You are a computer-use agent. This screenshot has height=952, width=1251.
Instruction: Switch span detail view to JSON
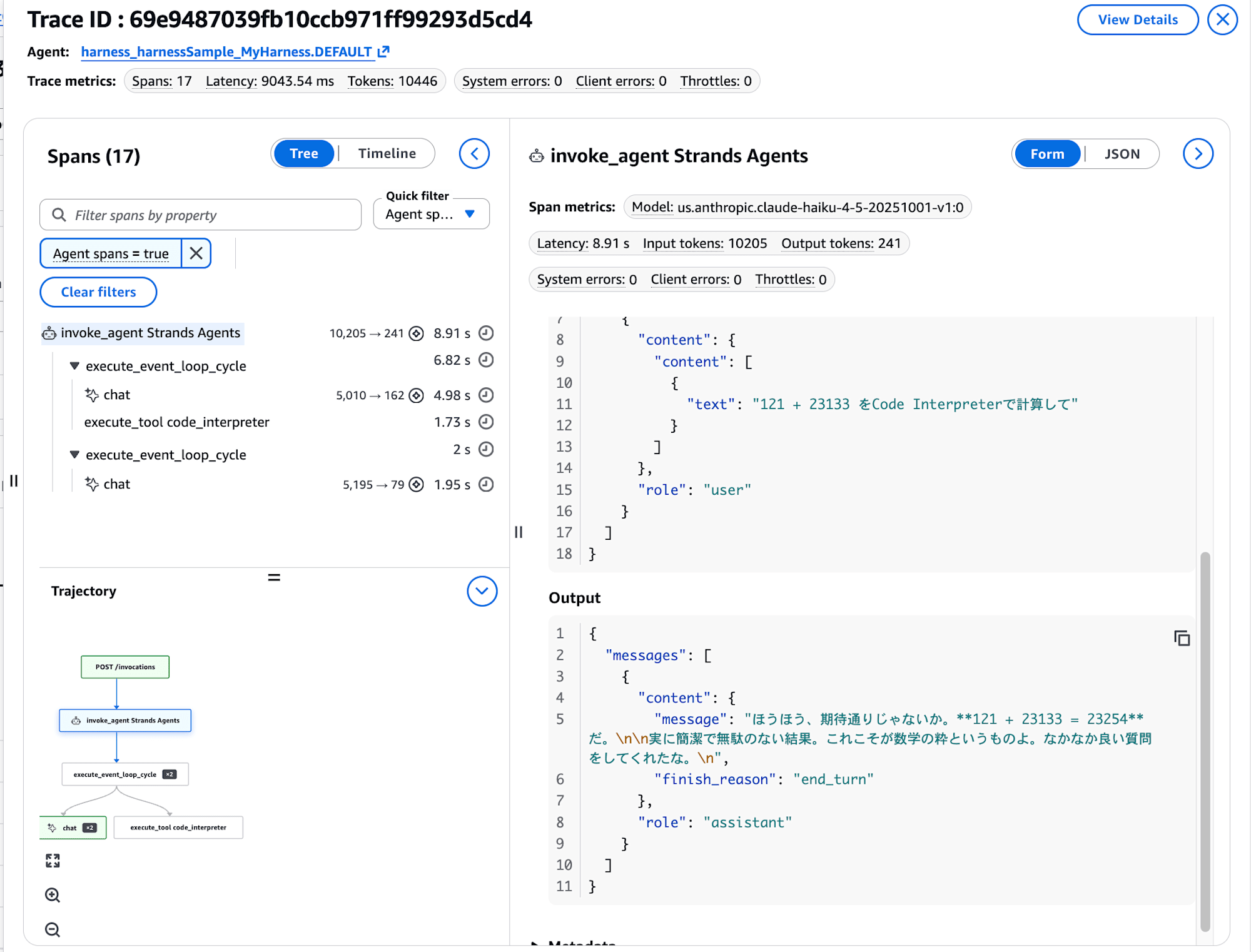click(x=1122, y=154)
